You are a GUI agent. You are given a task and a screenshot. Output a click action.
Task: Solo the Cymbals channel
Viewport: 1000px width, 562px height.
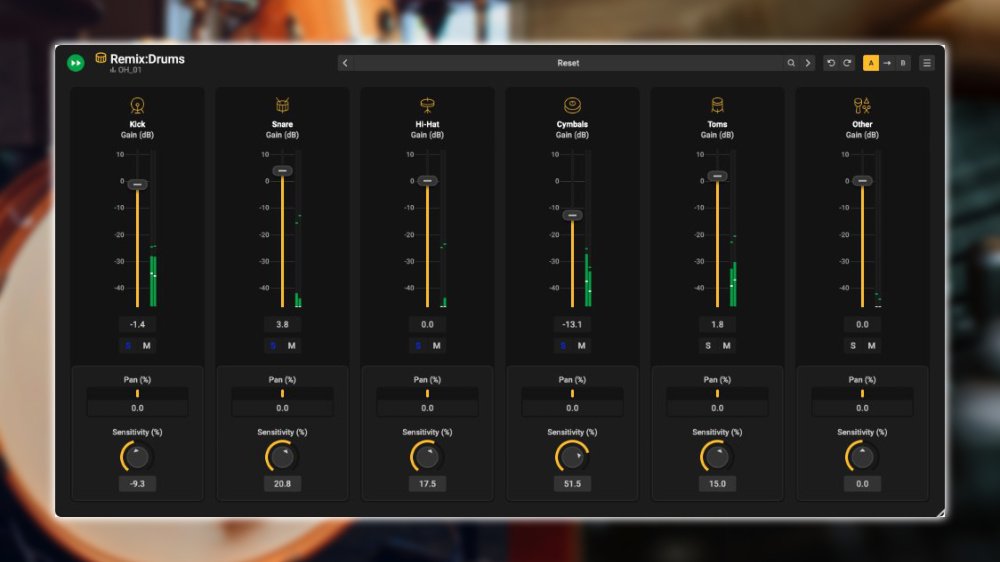[562, 346]
